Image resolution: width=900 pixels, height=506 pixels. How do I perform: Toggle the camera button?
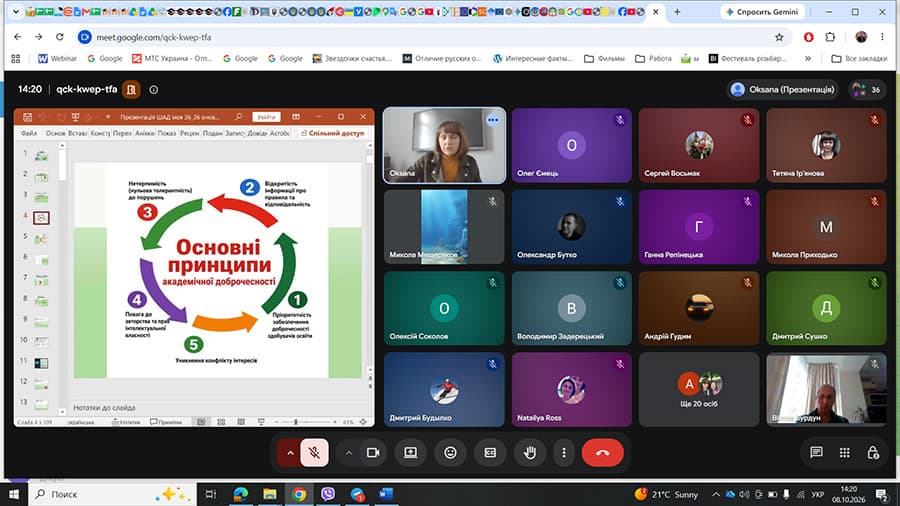pos(373,453)
